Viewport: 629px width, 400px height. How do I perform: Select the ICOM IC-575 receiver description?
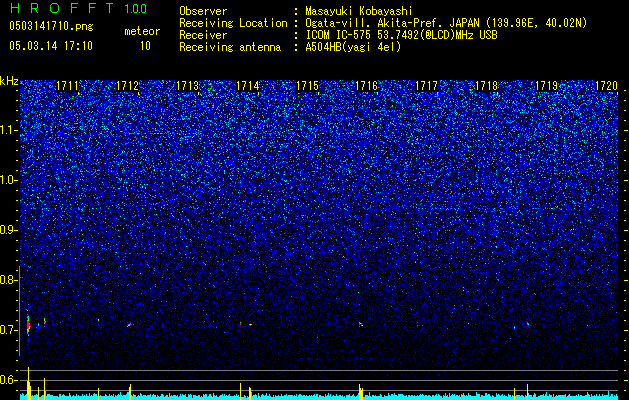pyautogui.click(x=401, y=35)
